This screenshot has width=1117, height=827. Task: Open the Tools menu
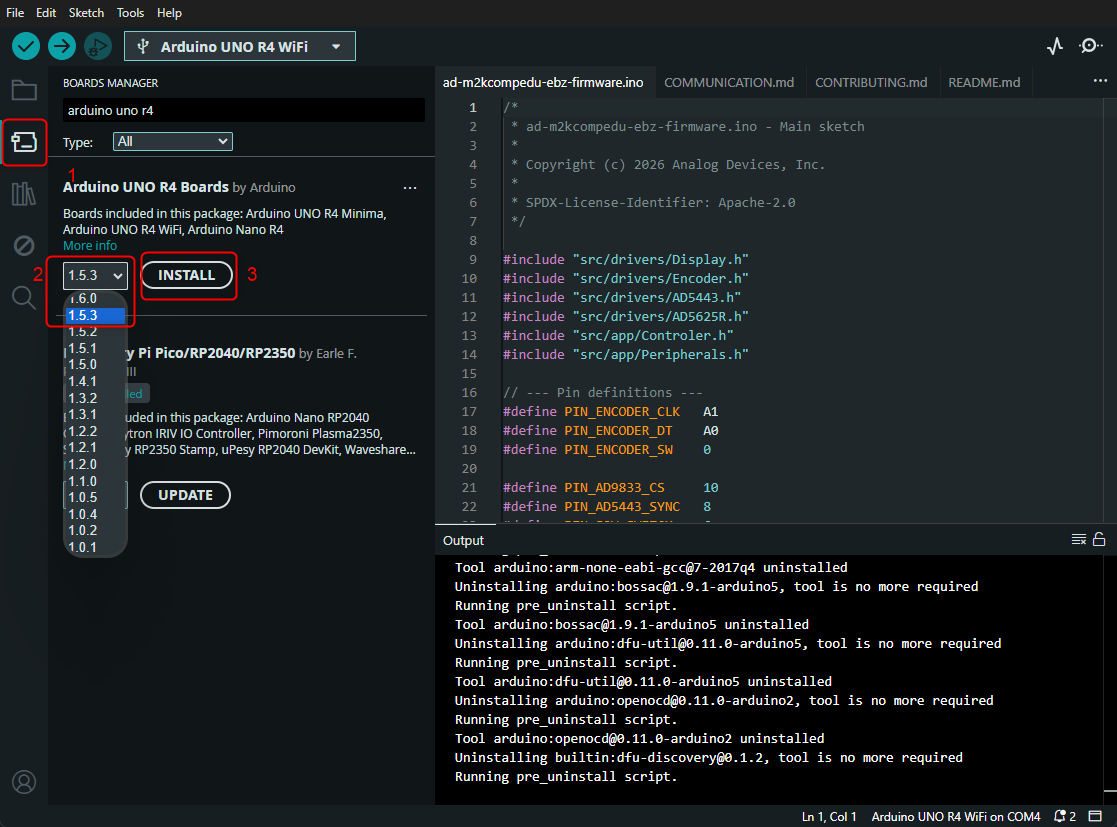point(130,13)
